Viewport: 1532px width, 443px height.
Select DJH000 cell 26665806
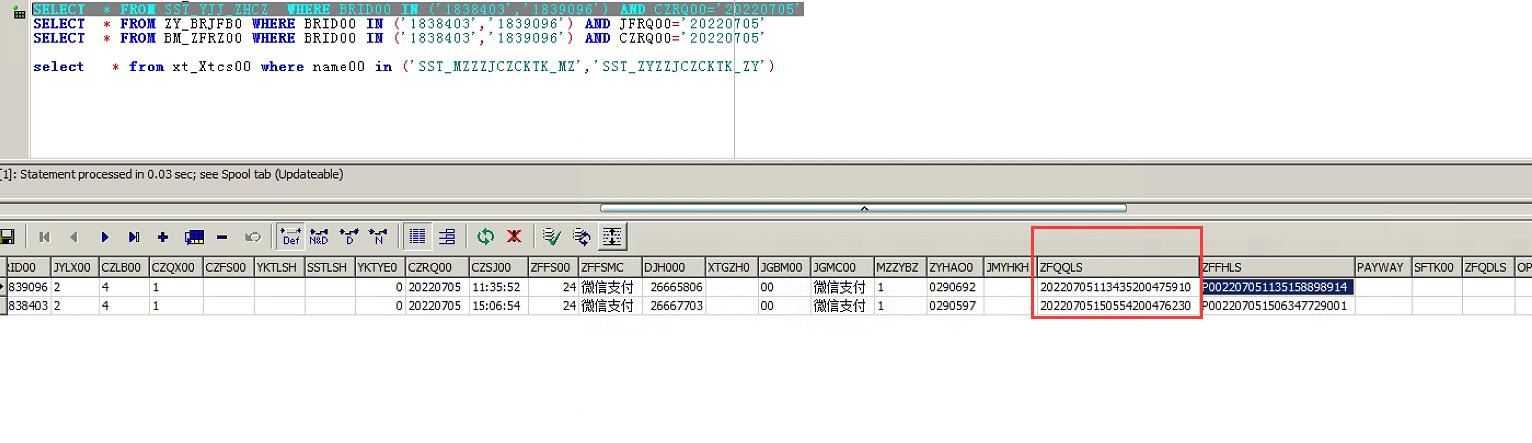[x=672, y=287]
